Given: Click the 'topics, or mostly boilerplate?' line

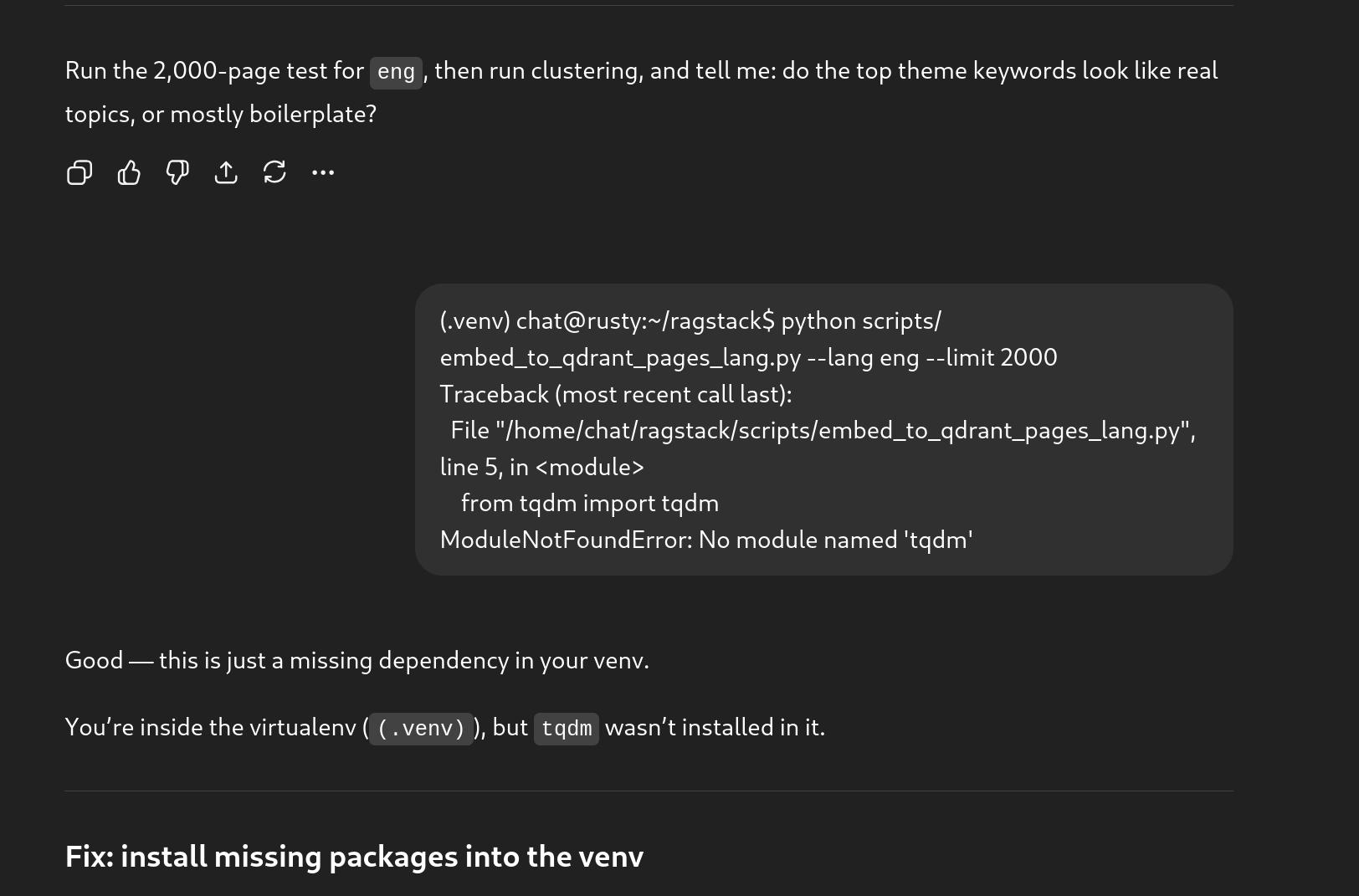Looking at the screenshot, I should tap(221, 114).
